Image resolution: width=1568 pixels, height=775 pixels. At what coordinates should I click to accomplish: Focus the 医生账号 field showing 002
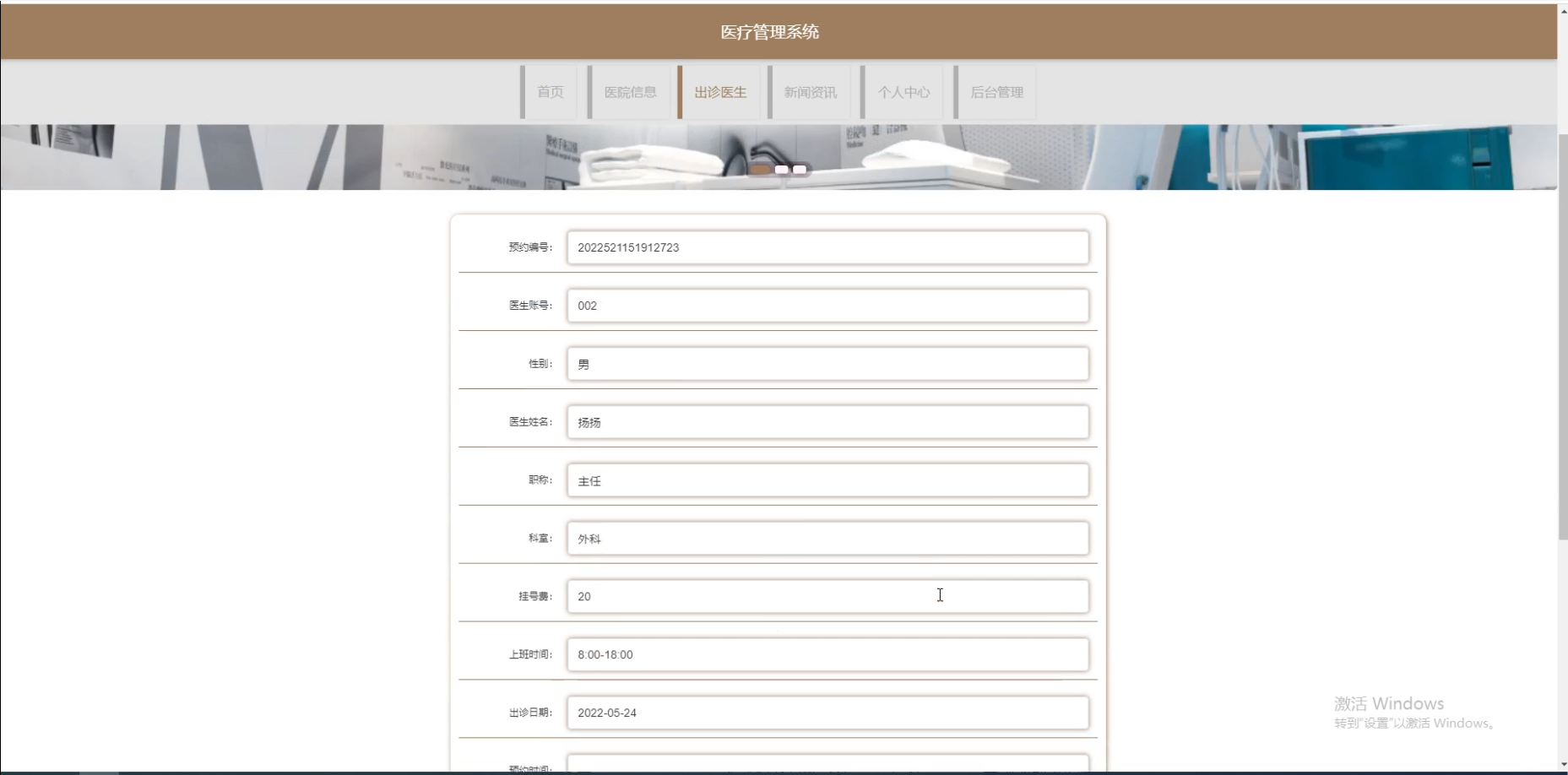click(x=827, y=306)
